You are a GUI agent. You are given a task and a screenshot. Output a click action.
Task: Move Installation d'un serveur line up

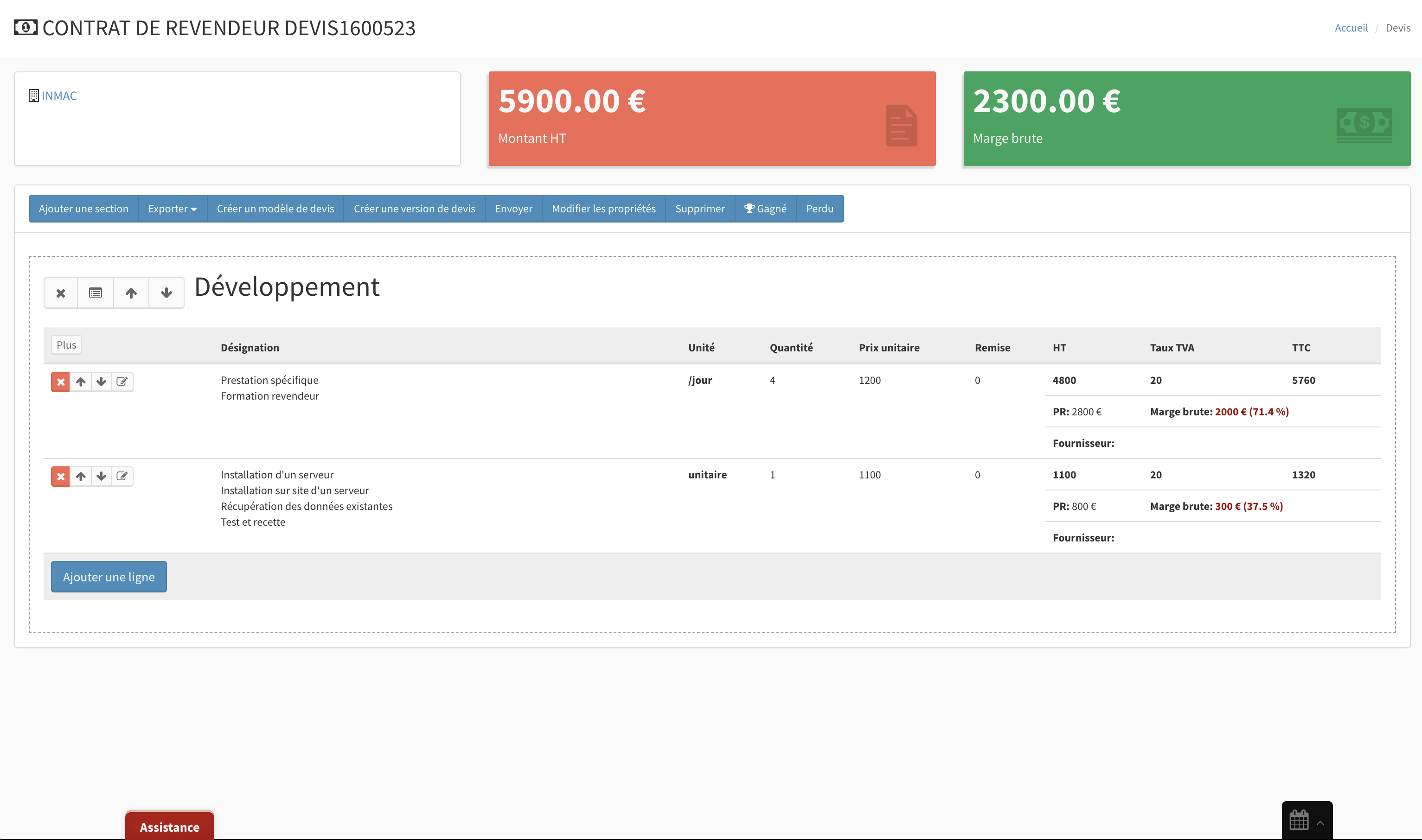coord(81,476)
